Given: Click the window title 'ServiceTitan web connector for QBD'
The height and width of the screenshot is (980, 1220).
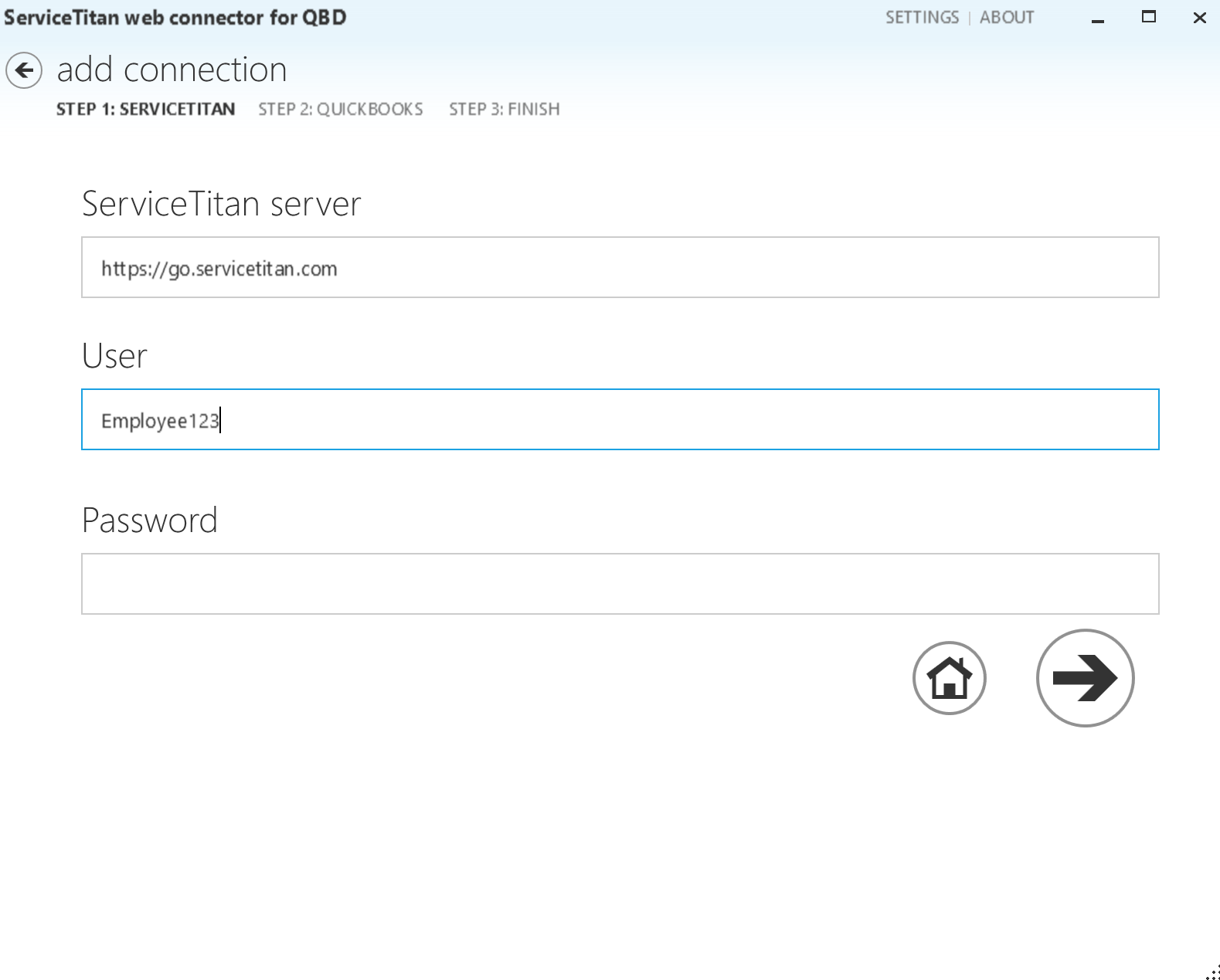Looking at the screenshot, I should 175,17.
